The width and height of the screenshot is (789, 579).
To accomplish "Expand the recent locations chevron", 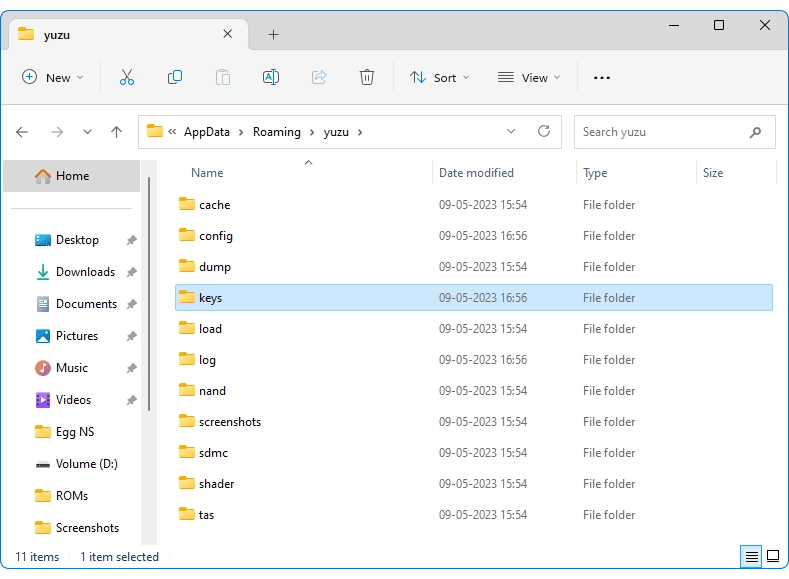I will [88, 132].
